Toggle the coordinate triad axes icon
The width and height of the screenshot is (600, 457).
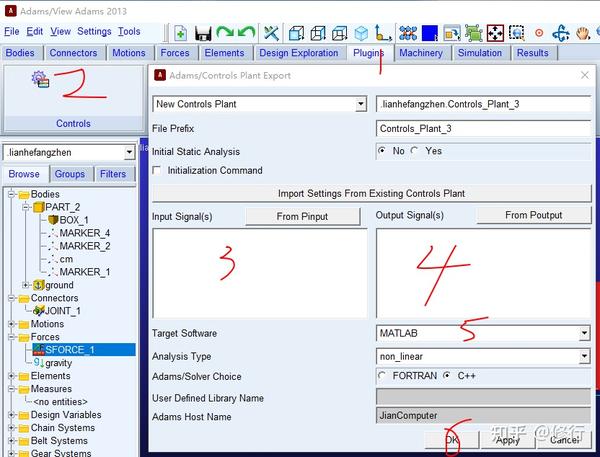tap(383, 33)
